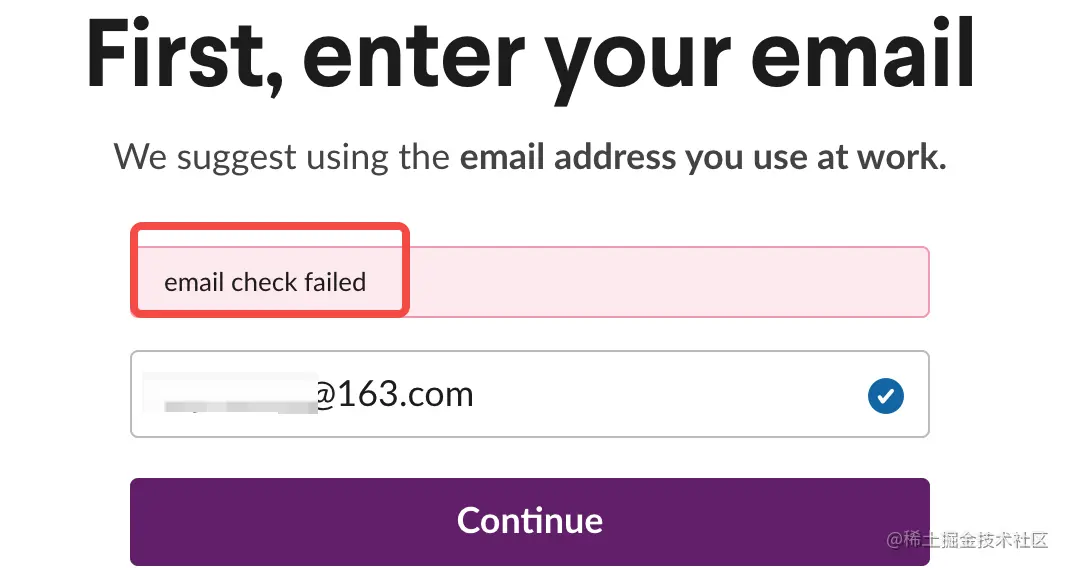Click the word 'failed' in the error message
1066x568 pixels.
click(x=335, y=282)
